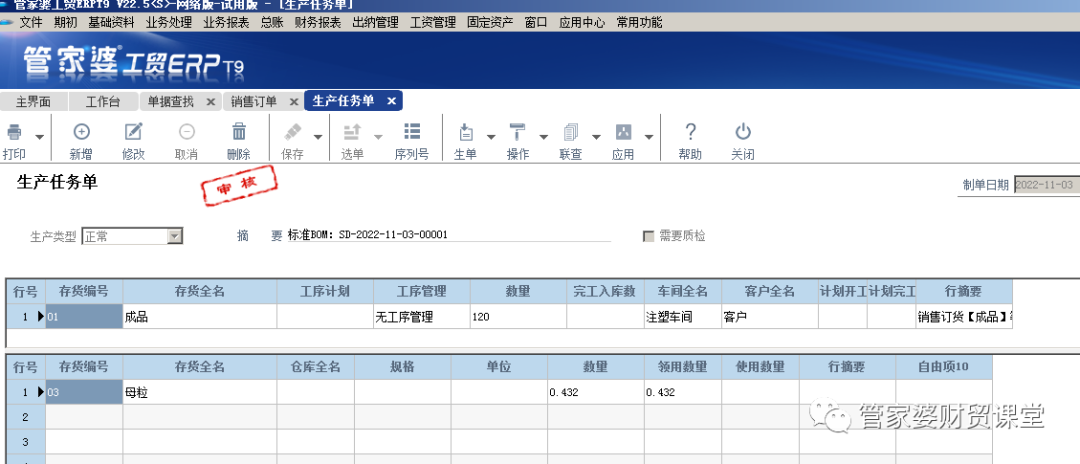Click the 修改 edit icon
This screenshot has width=1080, height=464.
134,131
